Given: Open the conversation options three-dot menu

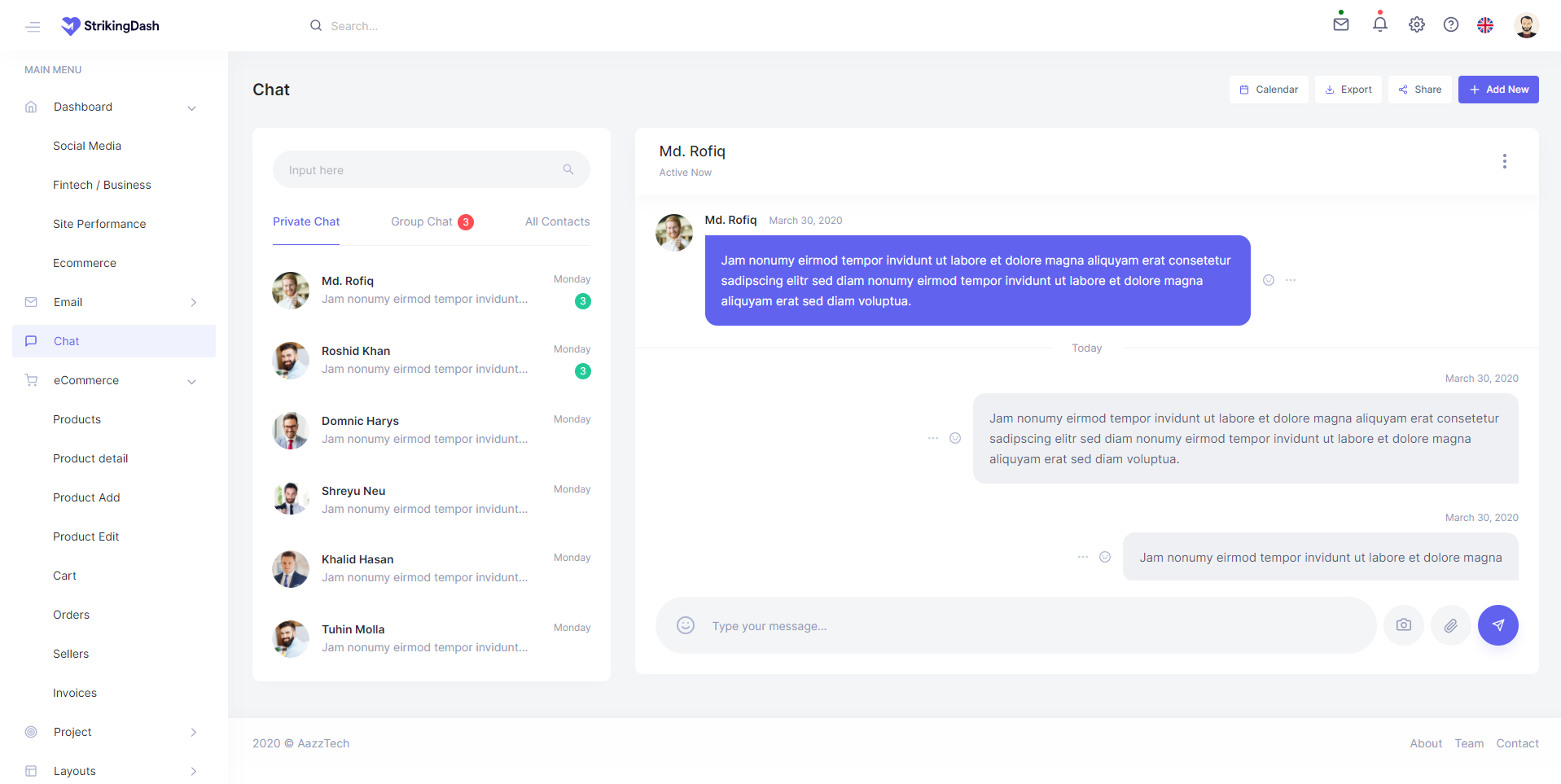Looking at the screenshot, I should (x=1505, y=161).
